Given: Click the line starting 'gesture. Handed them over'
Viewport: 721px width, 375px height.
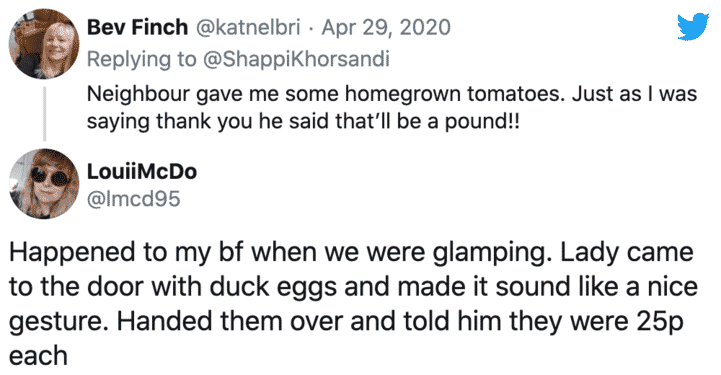Looking at the screenshot, I should pyautogui.click(x=346, y=321).
